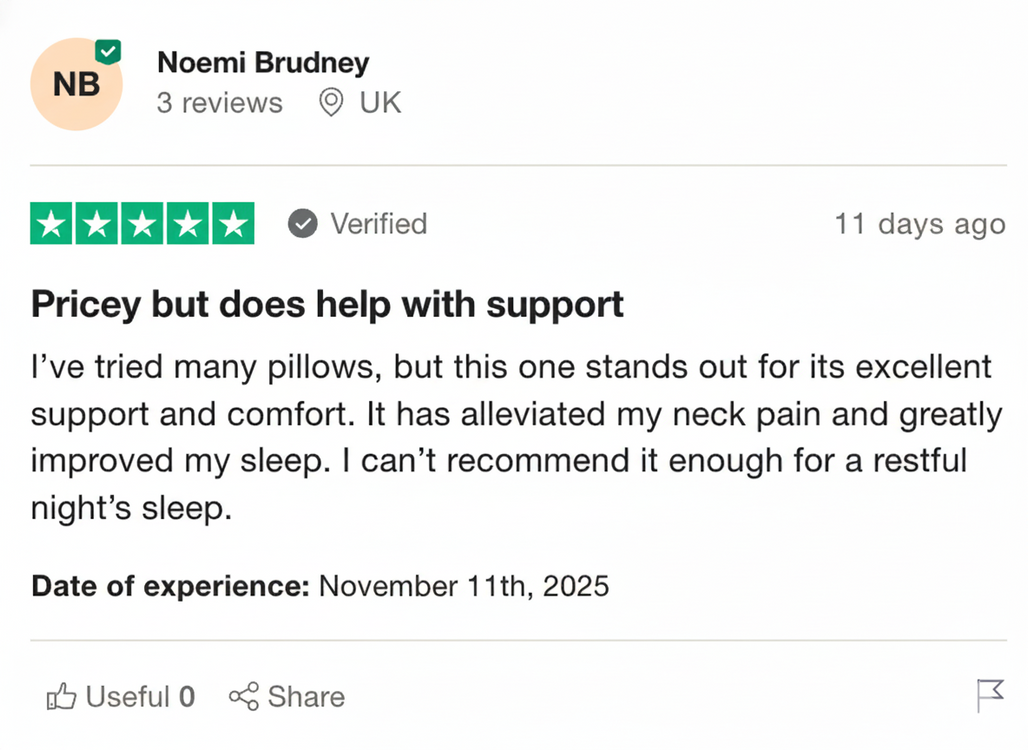
Task: Click the thumbs-up Useful icon
Action: coord(61,696)
